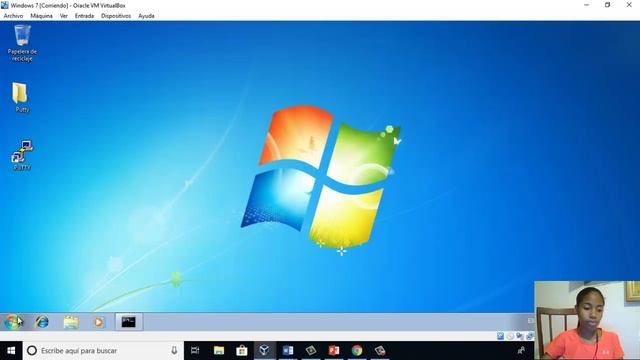Select the PuTTY application shortcut icon

[x=22, y=155]
